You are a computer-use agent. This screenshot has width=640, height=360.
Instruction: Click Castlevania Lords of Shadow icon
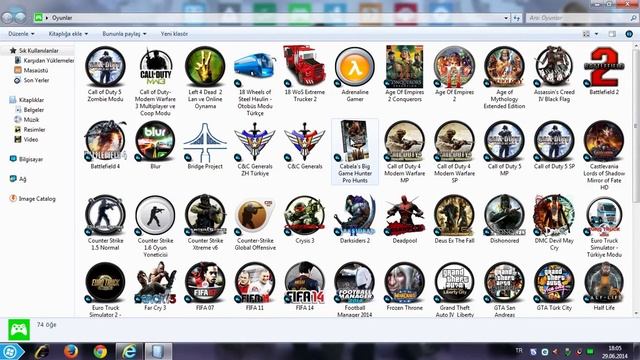pyautogui.click(x=604, y=141)
